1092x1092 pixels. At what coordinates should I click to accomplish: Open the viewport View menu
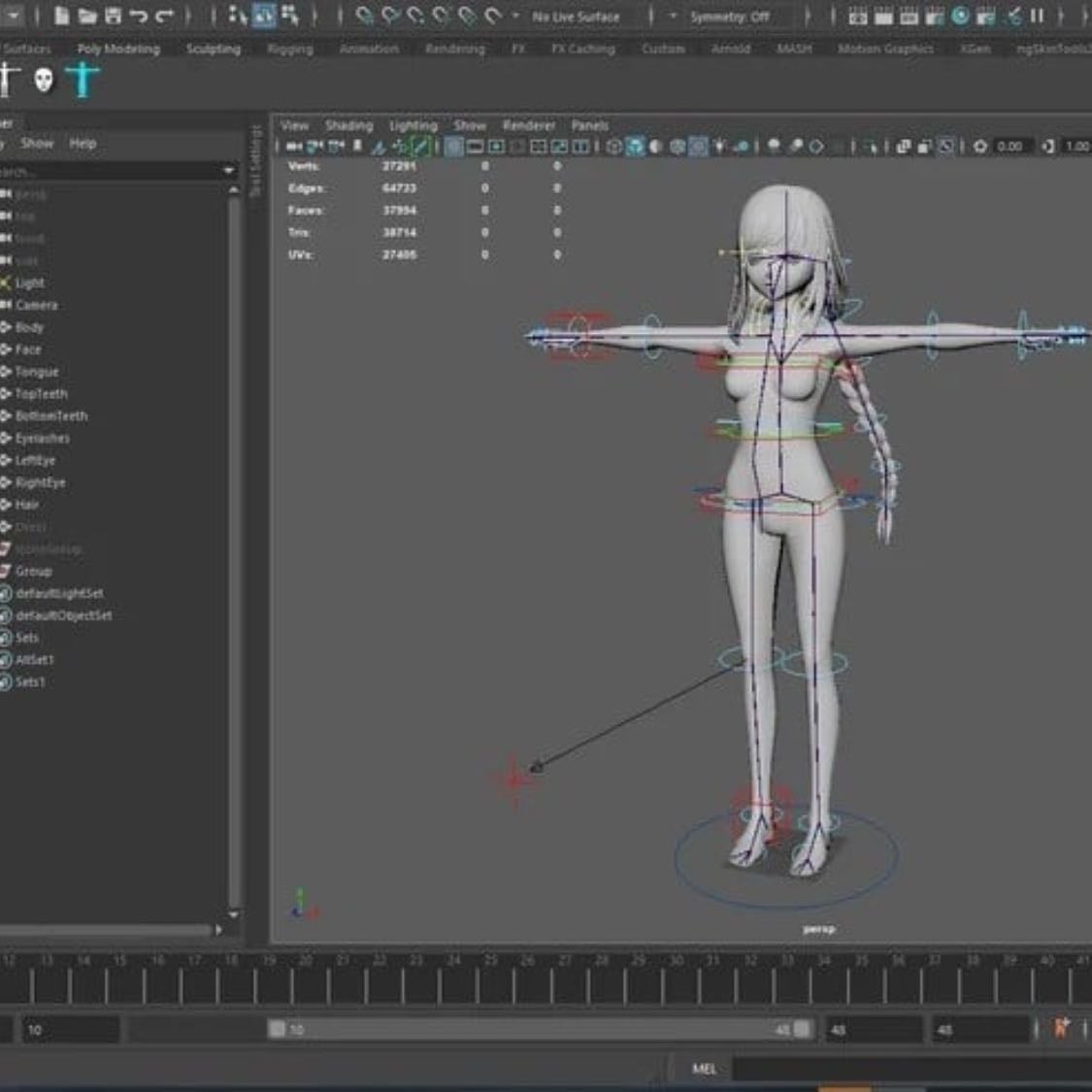(294, 125)
